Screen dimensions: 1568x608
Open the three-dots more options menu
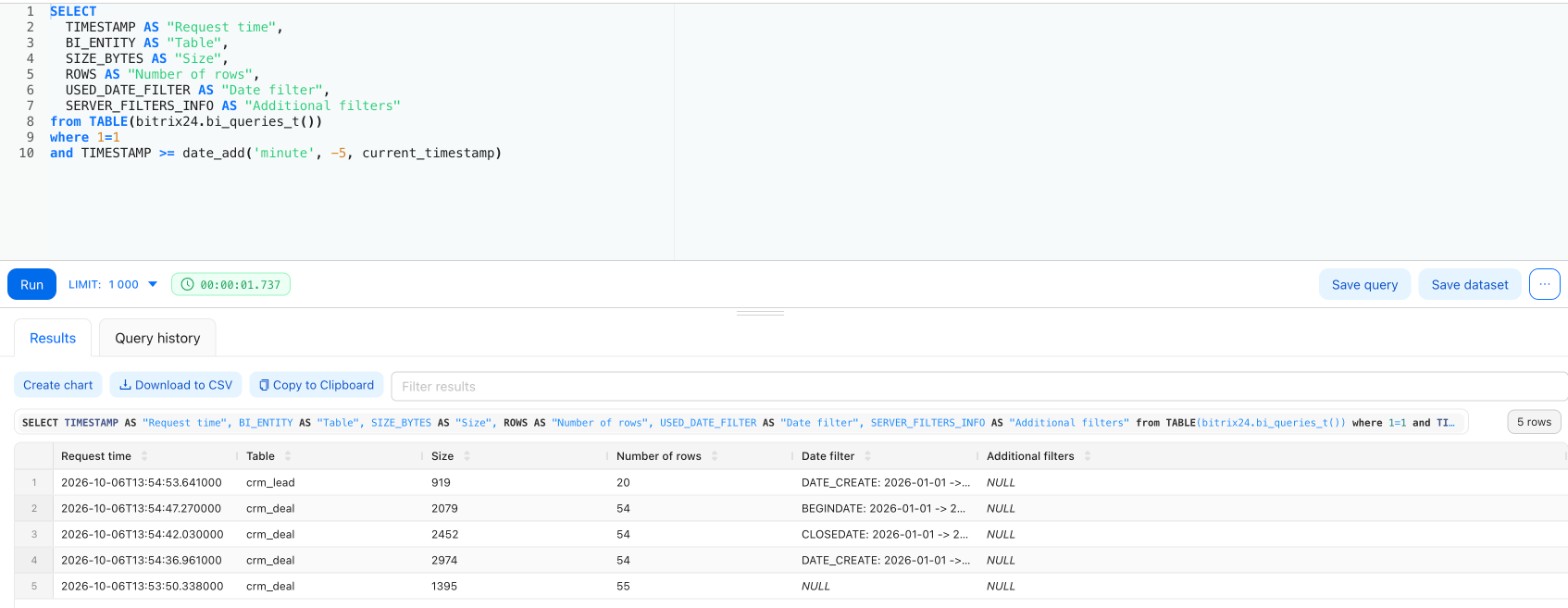click(x=1544, y=284)
